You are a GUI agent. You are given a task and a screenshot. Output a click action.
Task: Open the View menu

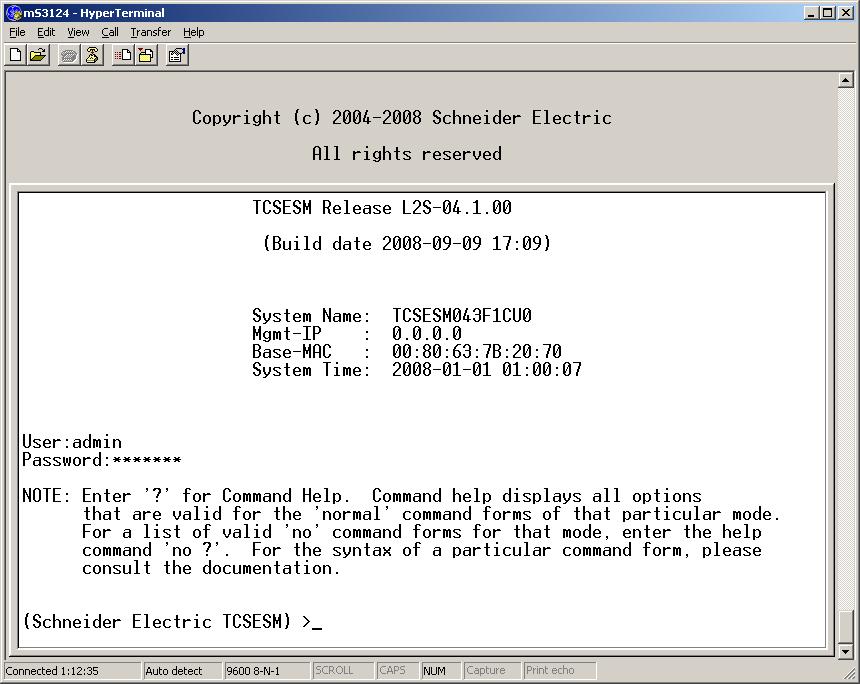78,32
